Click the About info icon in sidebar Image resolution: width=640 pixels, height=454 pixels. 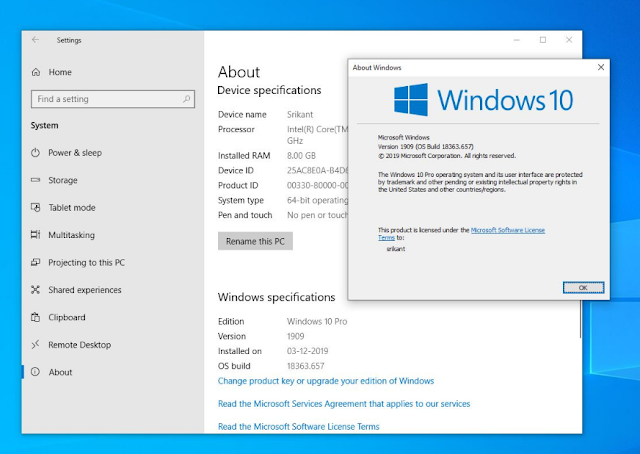pos(36,372)
